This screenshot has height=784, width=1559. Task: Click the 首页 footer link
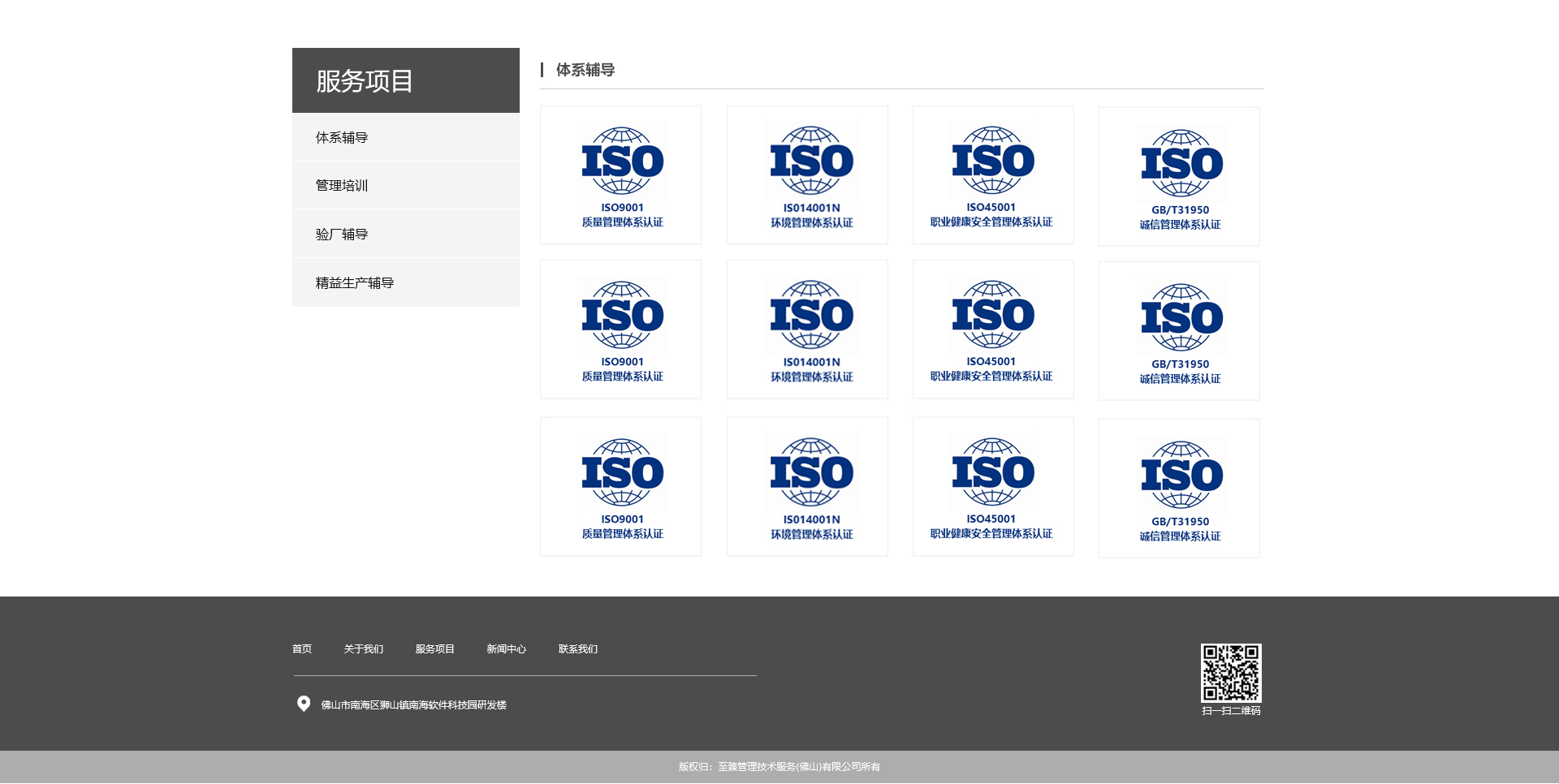302,649
